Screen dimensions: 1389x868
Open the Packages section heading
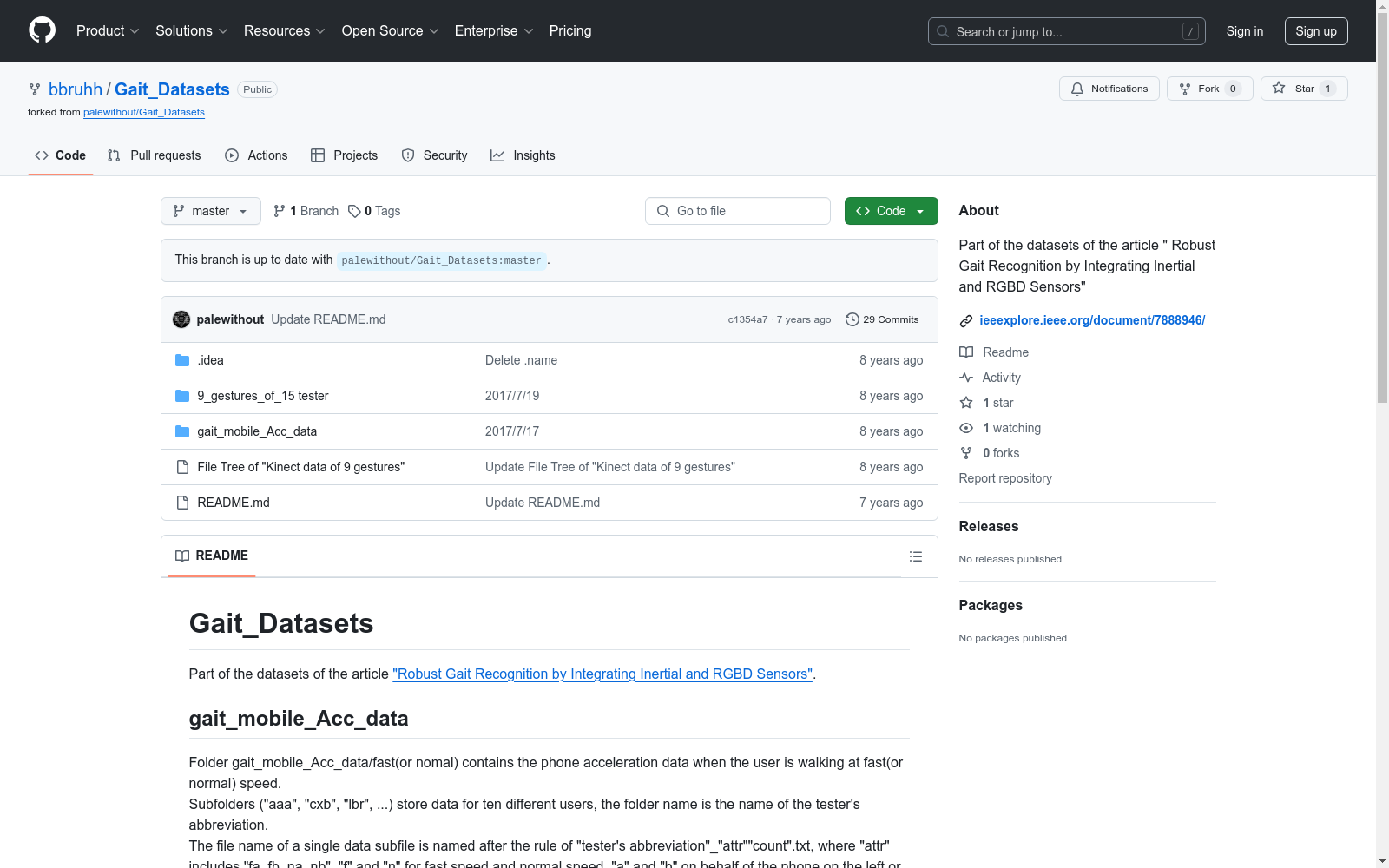[991, 605]
